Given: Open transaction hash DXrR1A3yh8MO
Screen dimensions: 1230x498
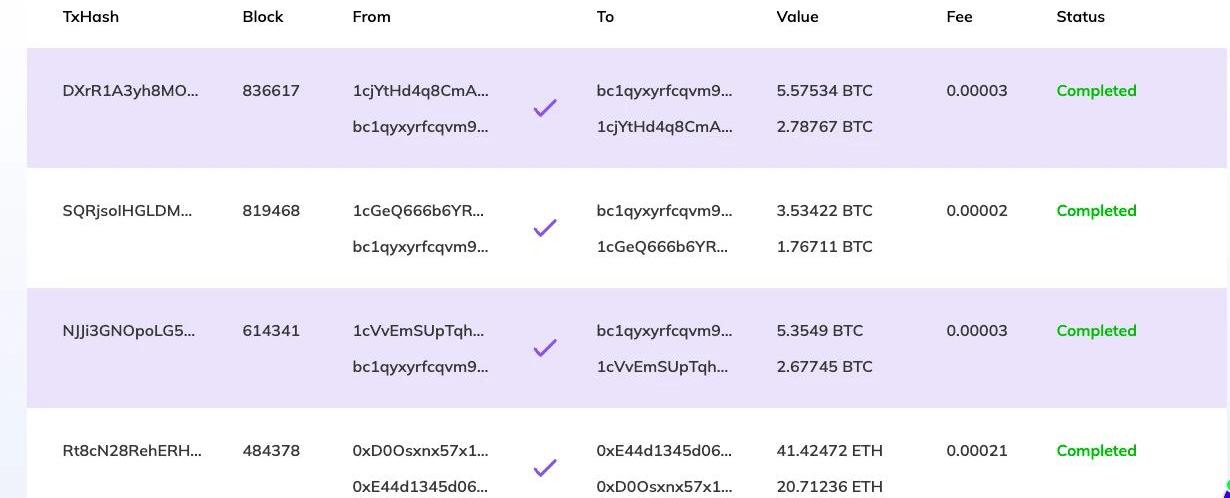Looking at the screenshot, I should pos(130,91).
